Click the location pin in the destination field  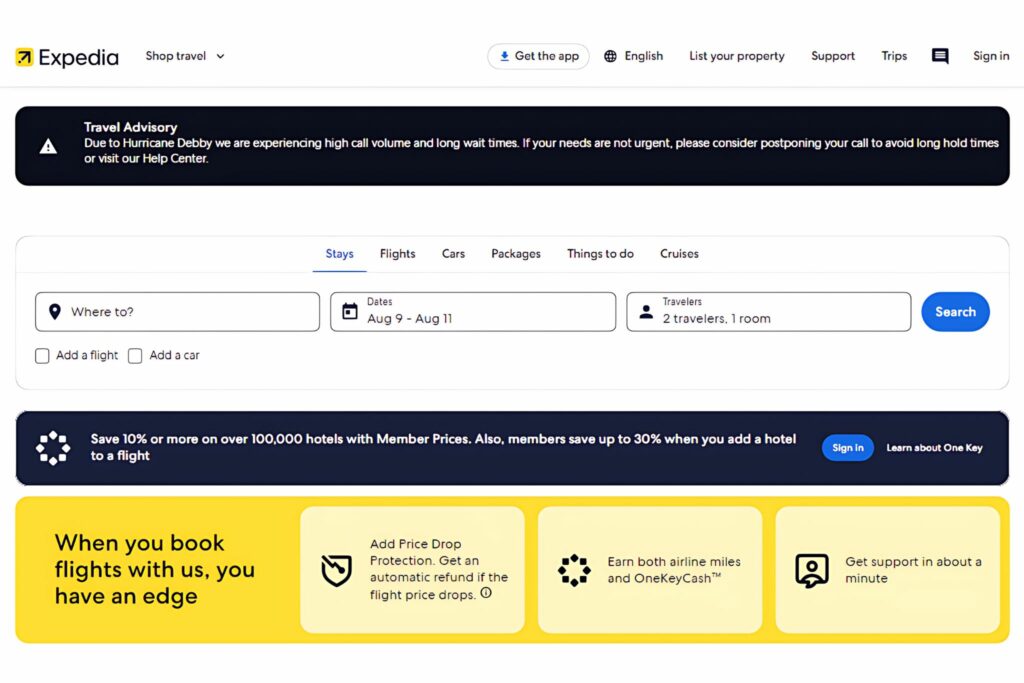click(x=55, y=311)
